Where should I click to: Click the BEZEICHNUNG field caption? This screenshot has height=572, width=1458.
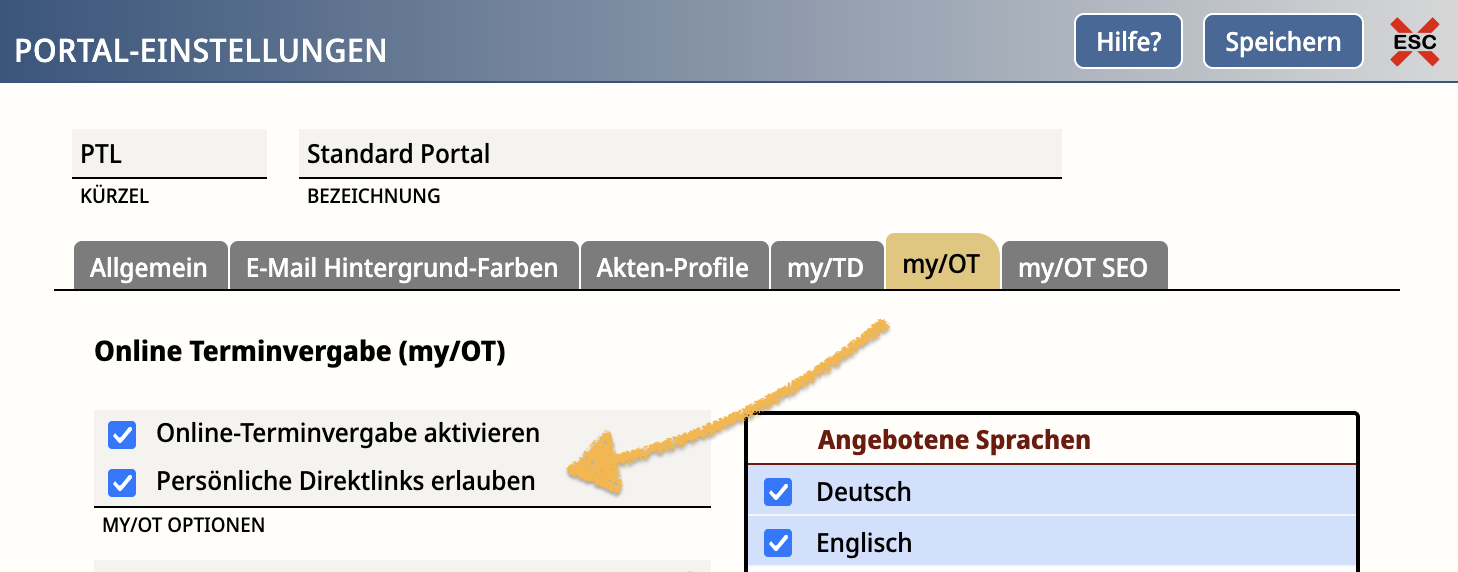tap(373, 197)
